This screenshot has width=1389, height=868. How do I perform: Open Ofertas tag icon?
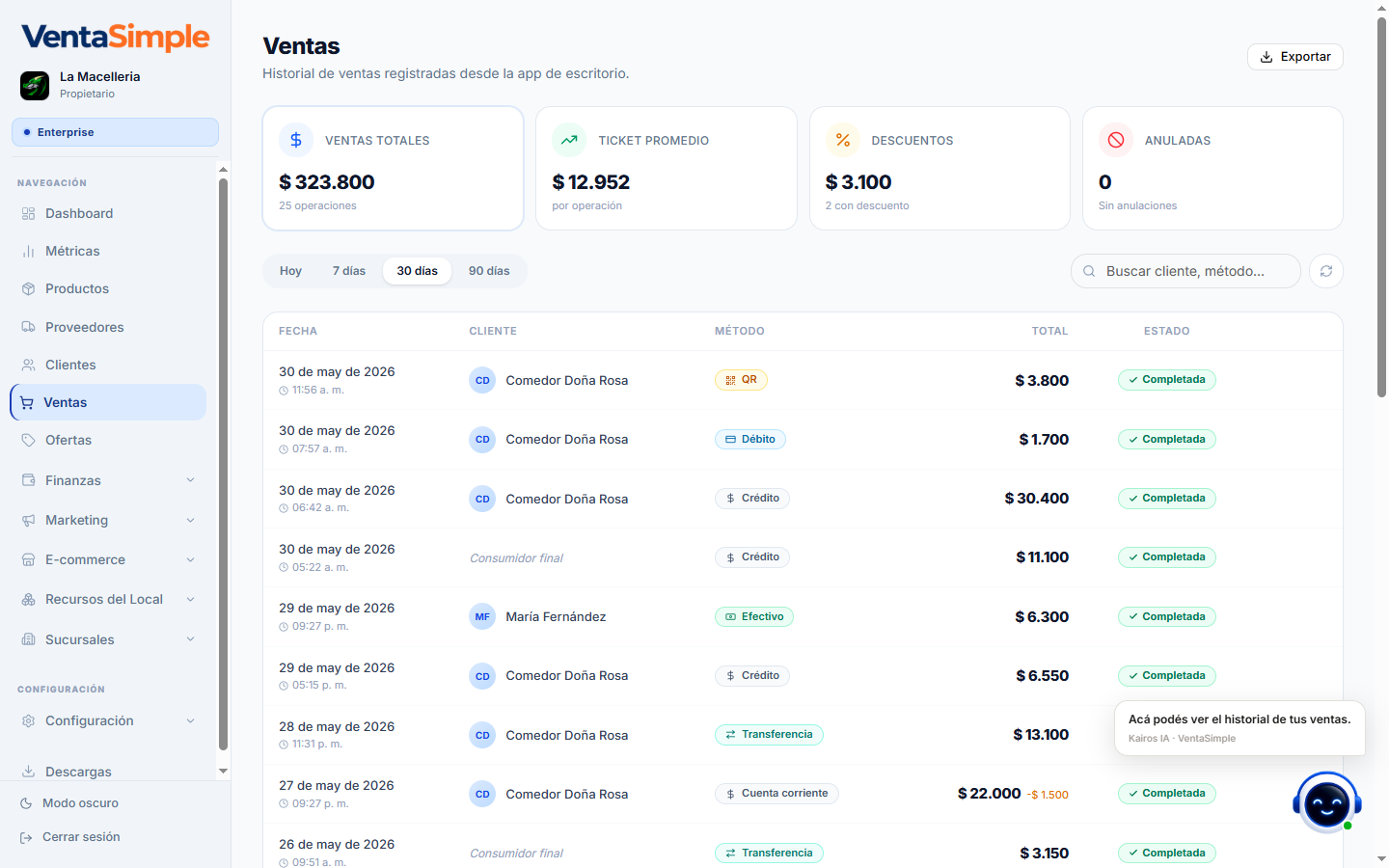[28, 440]
